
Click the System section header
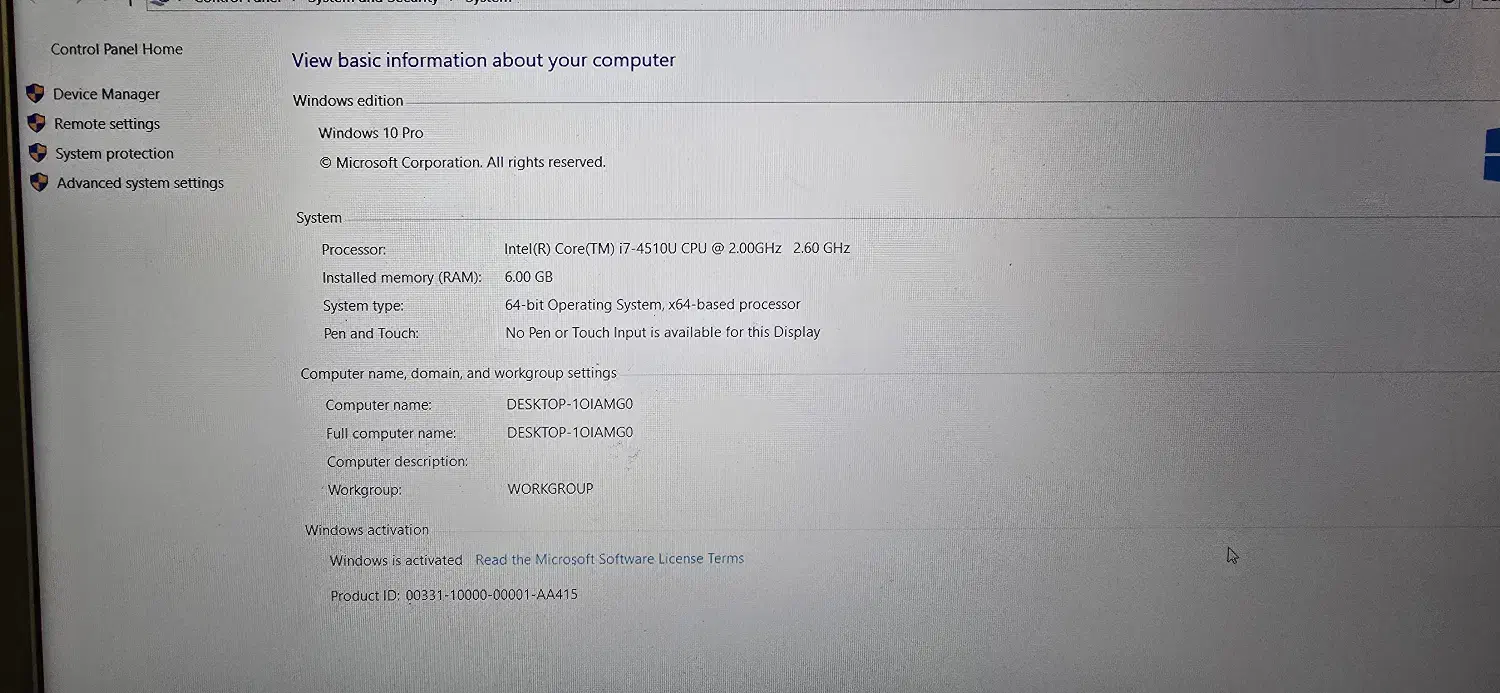pyautogui.click(x=319, y=218)
